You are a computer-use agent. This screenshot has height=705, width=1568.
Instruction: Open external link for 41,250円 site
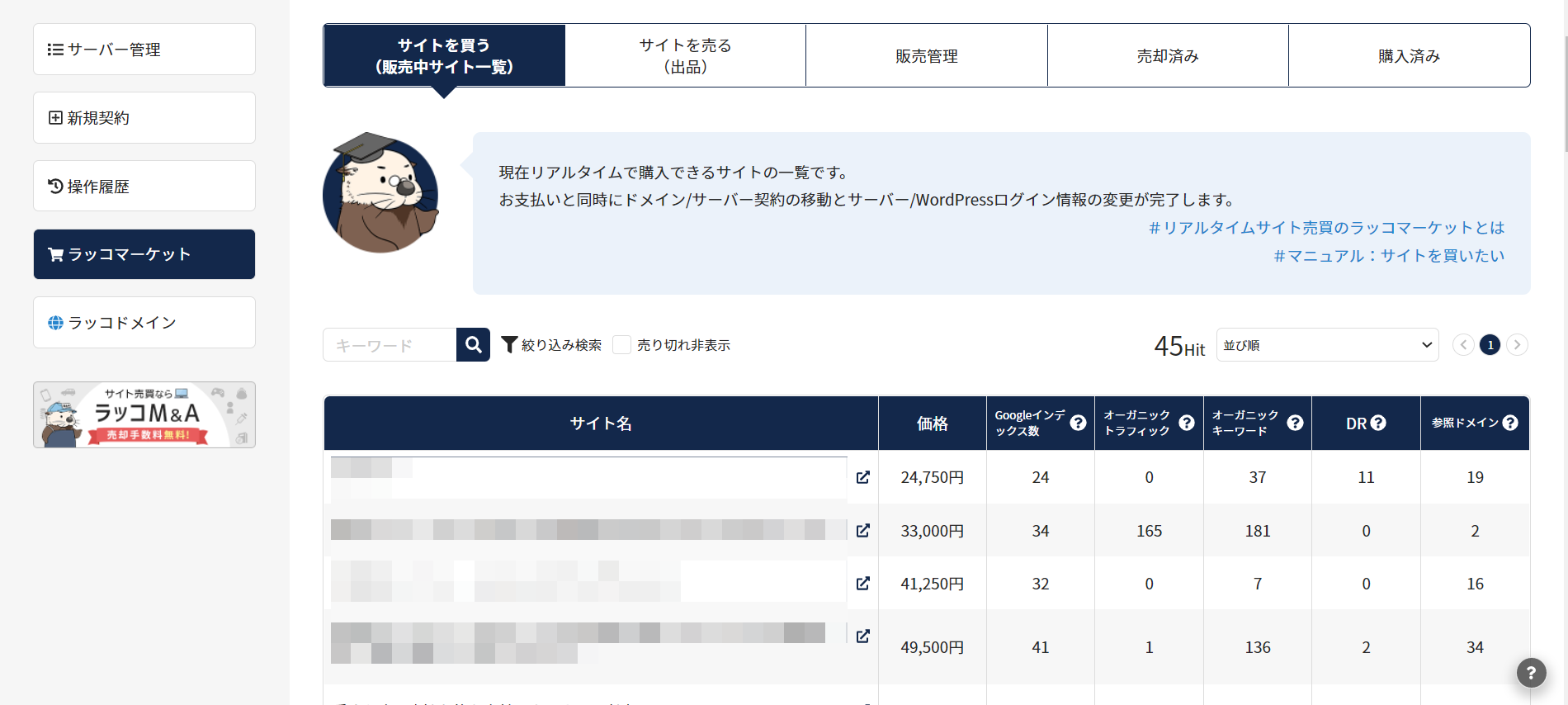coord(863,583)
